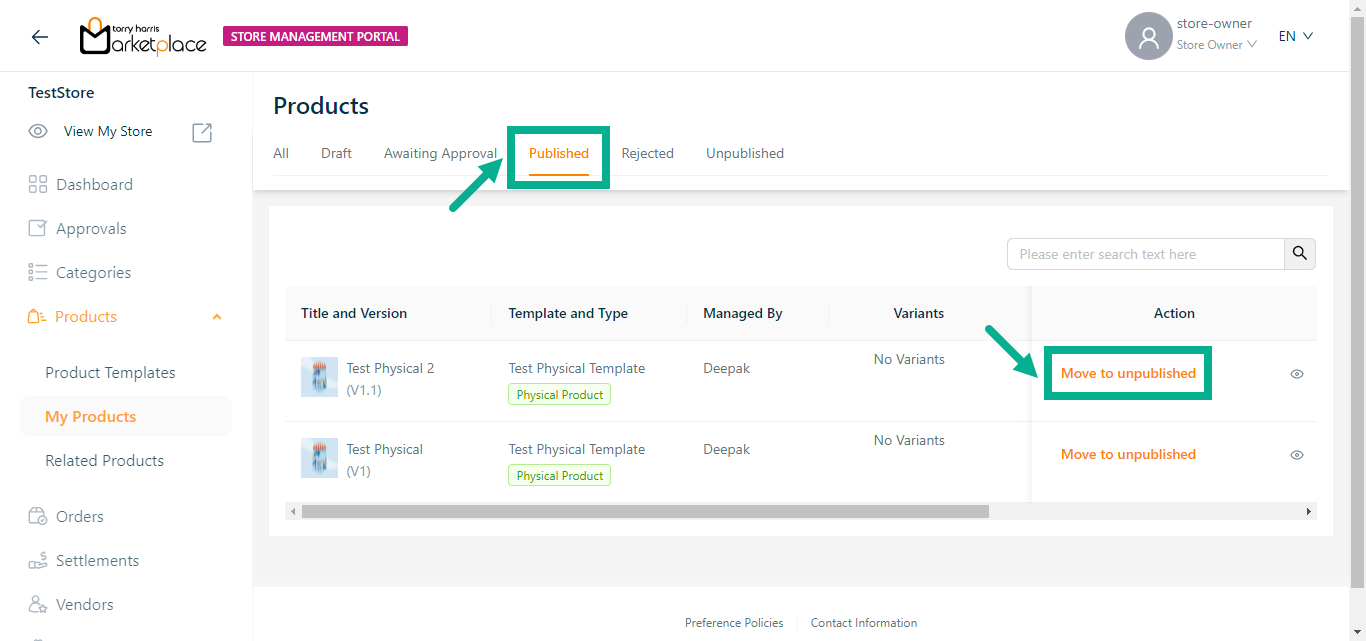Click the horizontal table scrollbar
Screen dimensions: 1366x641
(x=645, y=511)
